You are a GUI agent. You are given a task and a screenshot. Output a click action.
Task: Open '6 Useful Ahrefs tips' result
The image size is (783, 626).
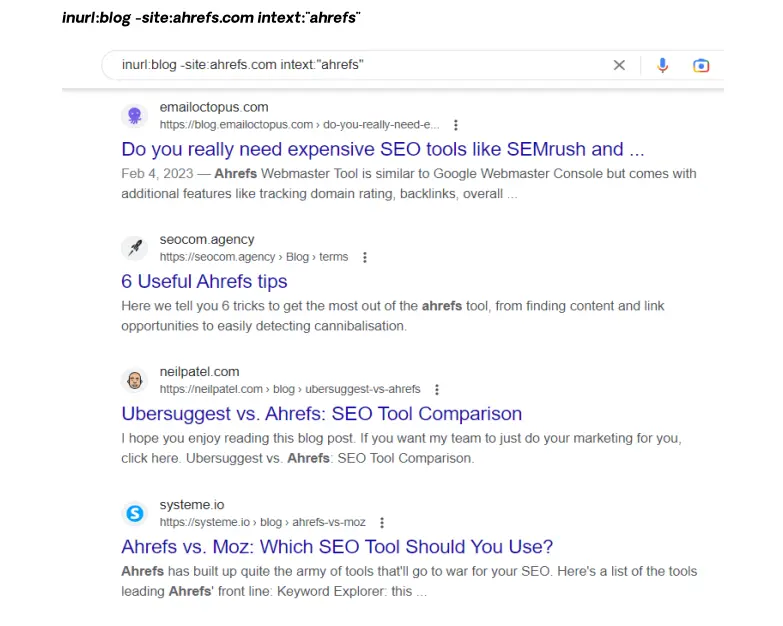point(204,282)
